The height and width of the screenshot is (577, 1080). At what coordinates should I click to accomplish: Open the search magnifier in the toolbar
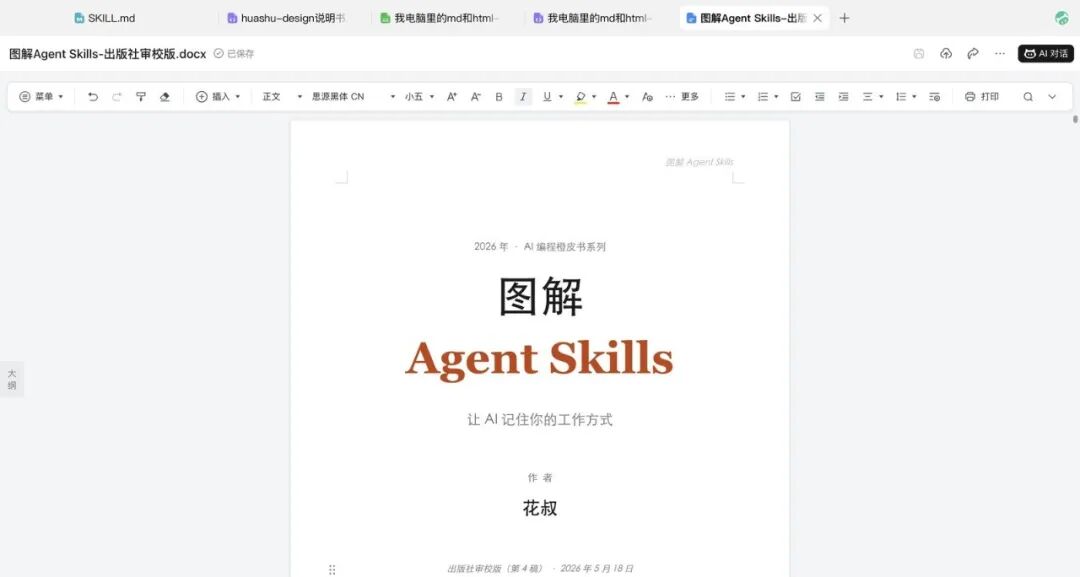pos(1028,97)
